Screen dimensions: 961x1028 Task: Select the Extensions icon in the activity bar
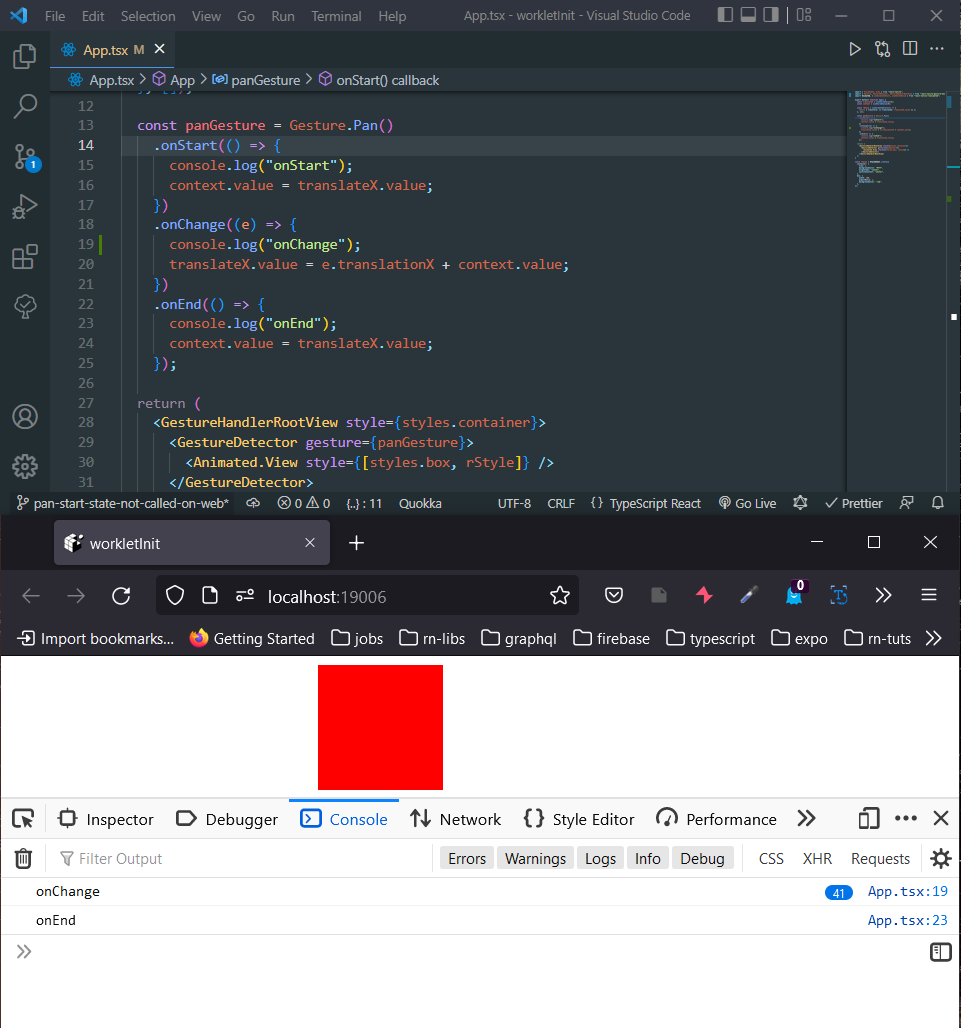tap(24, 257)
